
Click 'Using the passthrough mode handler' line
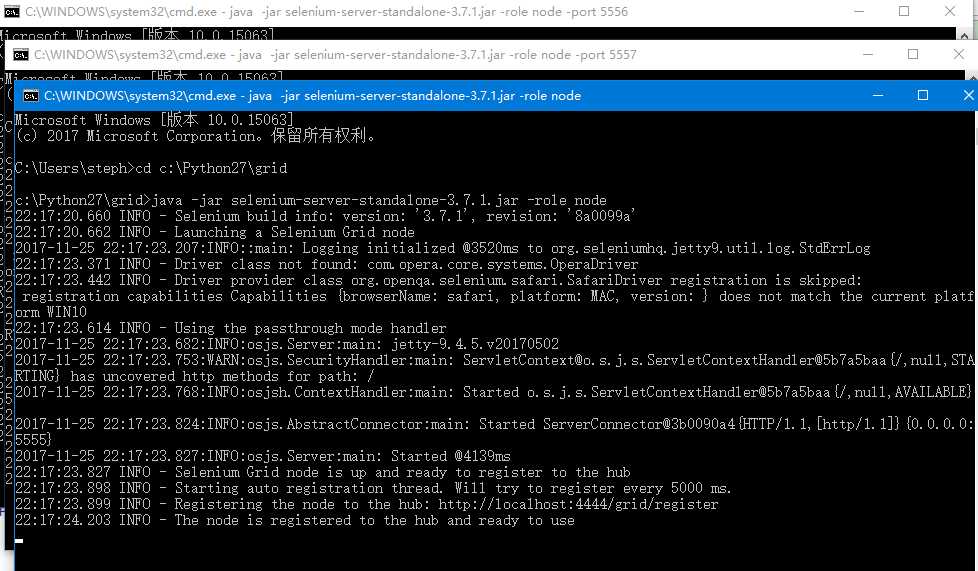(231, 328)
